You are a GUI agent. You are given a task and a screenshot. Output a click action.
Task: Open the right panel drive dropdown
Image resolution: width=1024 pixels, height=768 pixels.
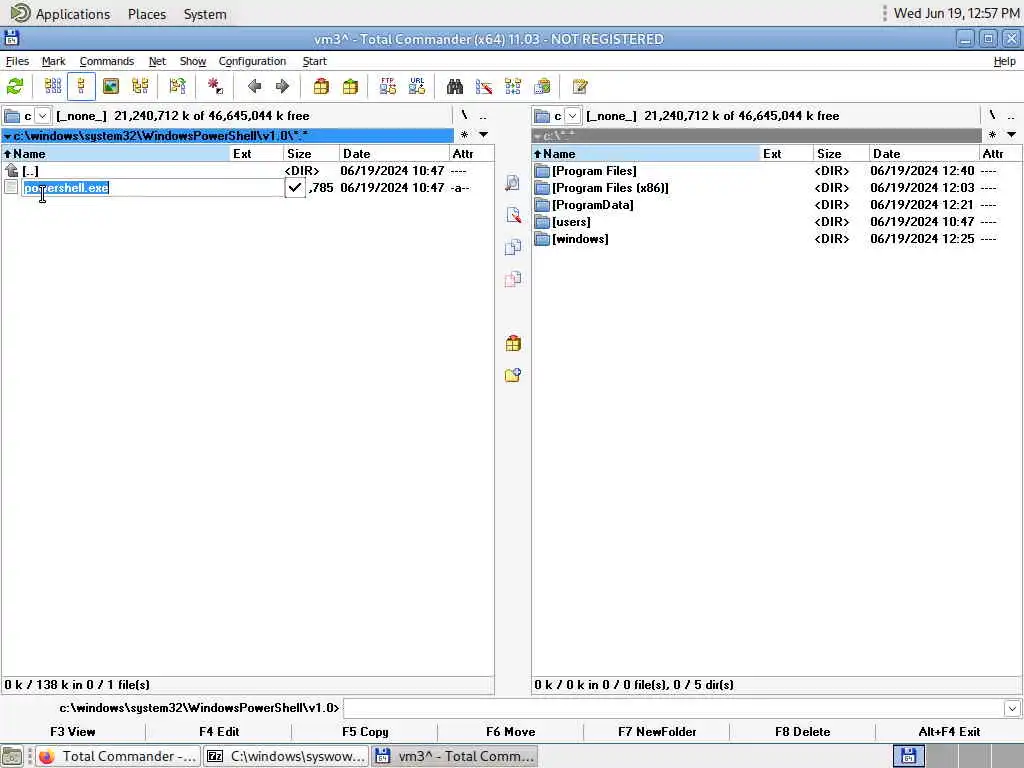coord(572,116)
